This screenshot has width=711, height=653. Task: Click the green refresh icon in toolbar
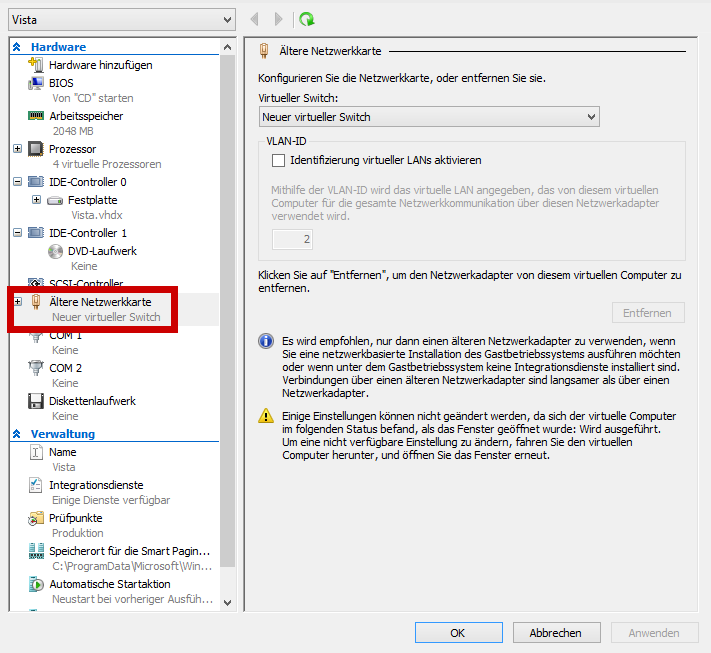[307, 19]
